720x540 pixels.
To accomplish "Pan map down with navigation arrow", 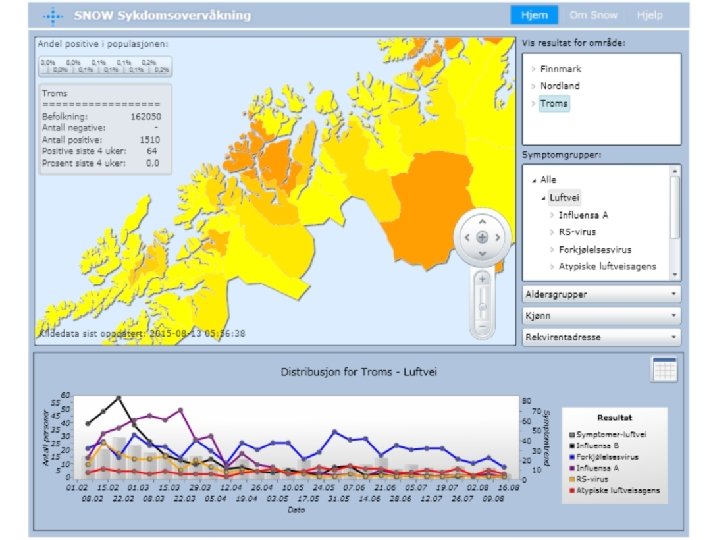I will (x=482, y=253).
